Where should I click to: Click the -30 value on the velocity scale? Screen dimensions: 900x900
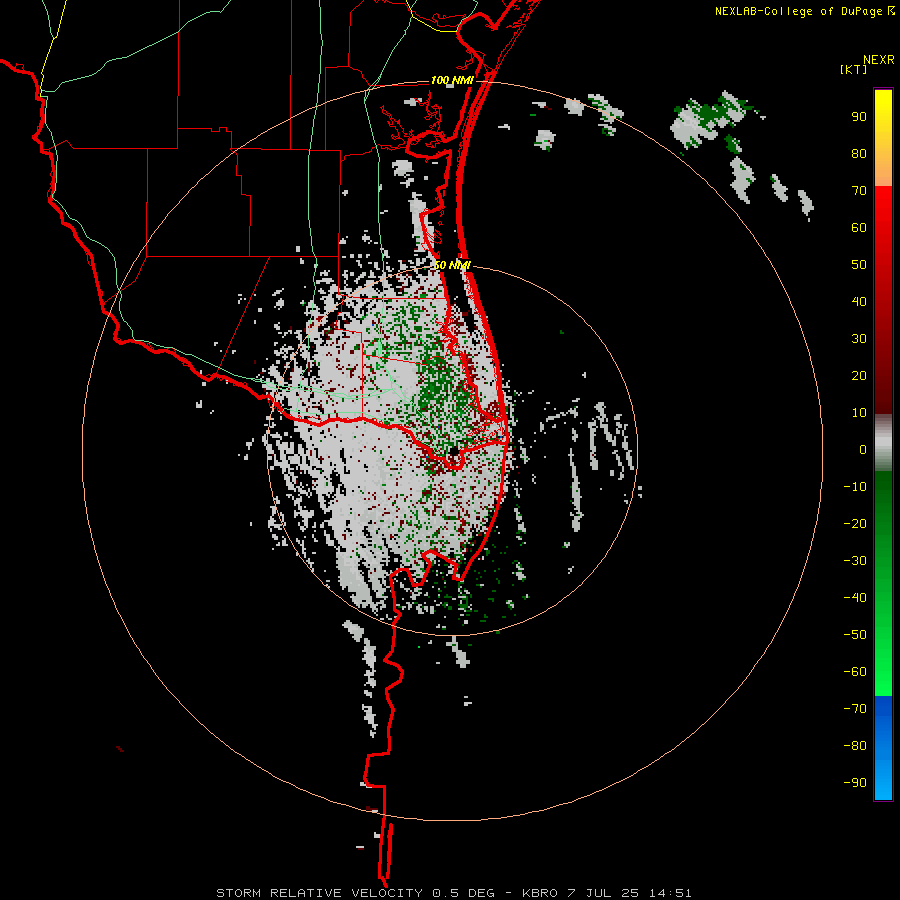pyautogui.click(x=855, y=561)
